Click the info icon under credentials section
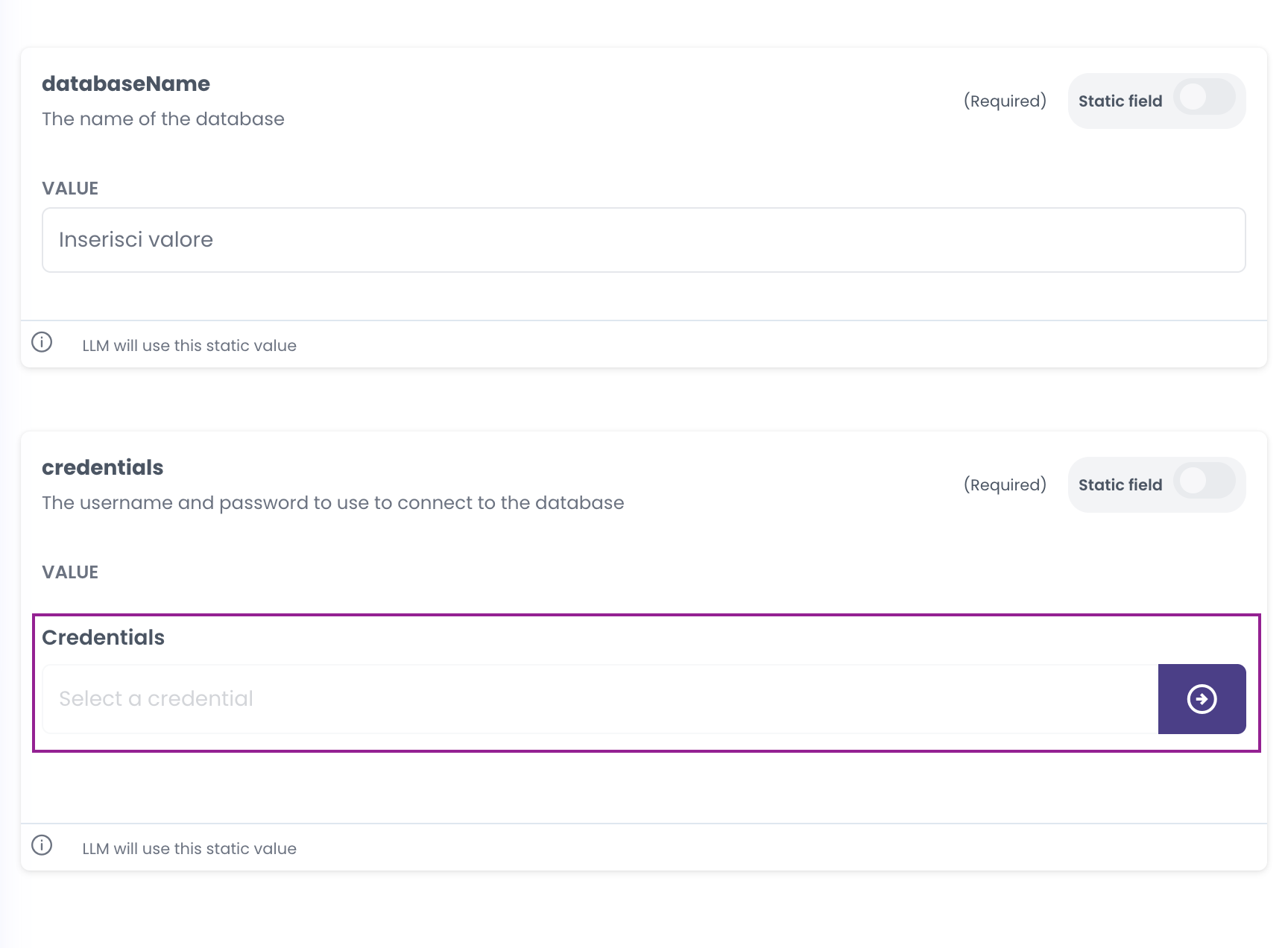 [x=42, y=845]
